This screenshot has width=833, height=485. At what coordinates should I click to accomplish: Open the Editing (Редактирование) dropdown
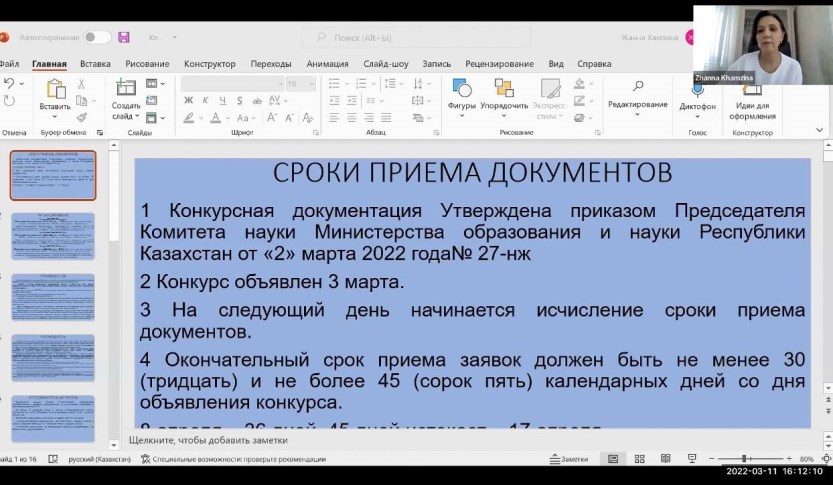[637, 105]
